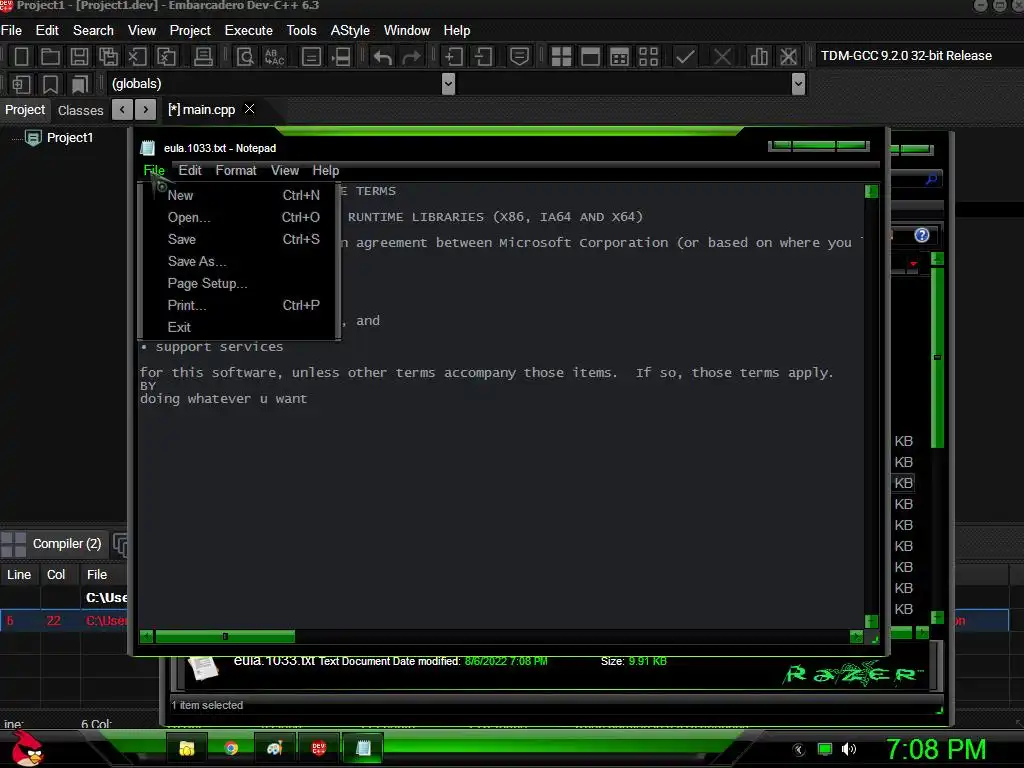Image resolution: width=1024 pixels, height=768 pixels.
Task: Click the Toggle comment toolbar icon
Action: [x=519, y=56]
